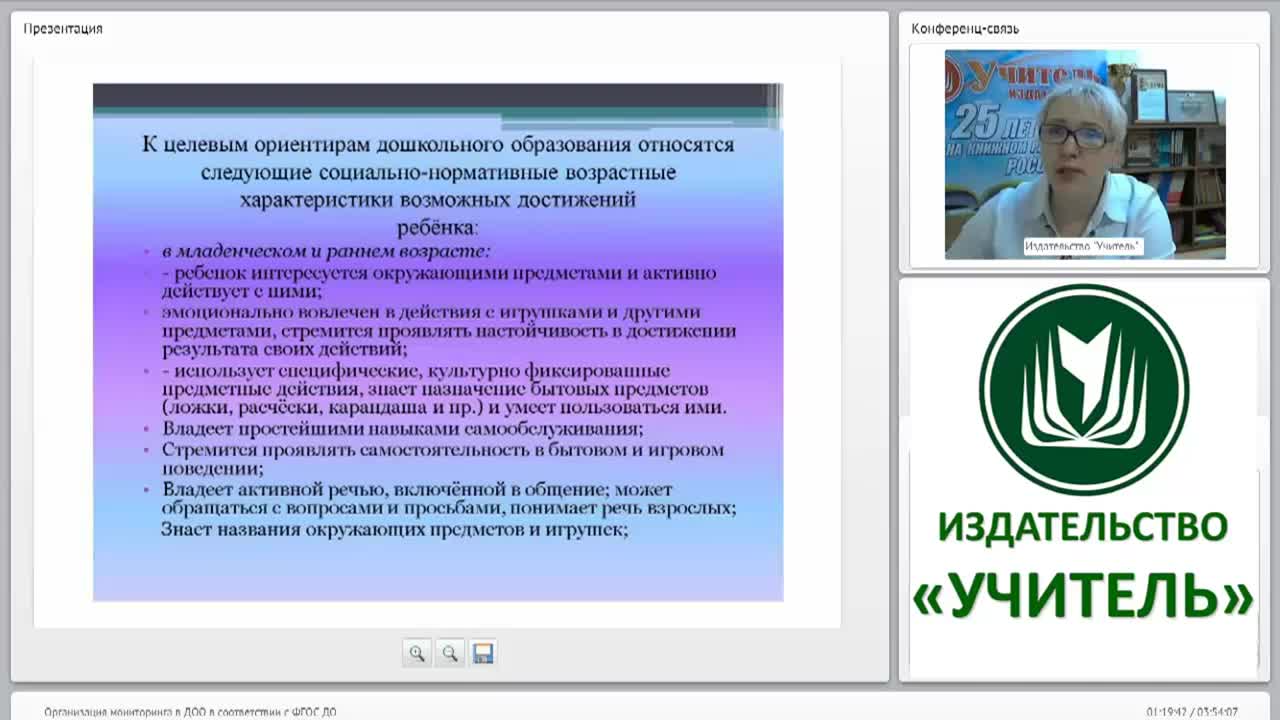The image size is (1280, 720).
Task: Click the bullet 'Стремится проявлять самостоятельность'
Action: [x=443, y=458]
